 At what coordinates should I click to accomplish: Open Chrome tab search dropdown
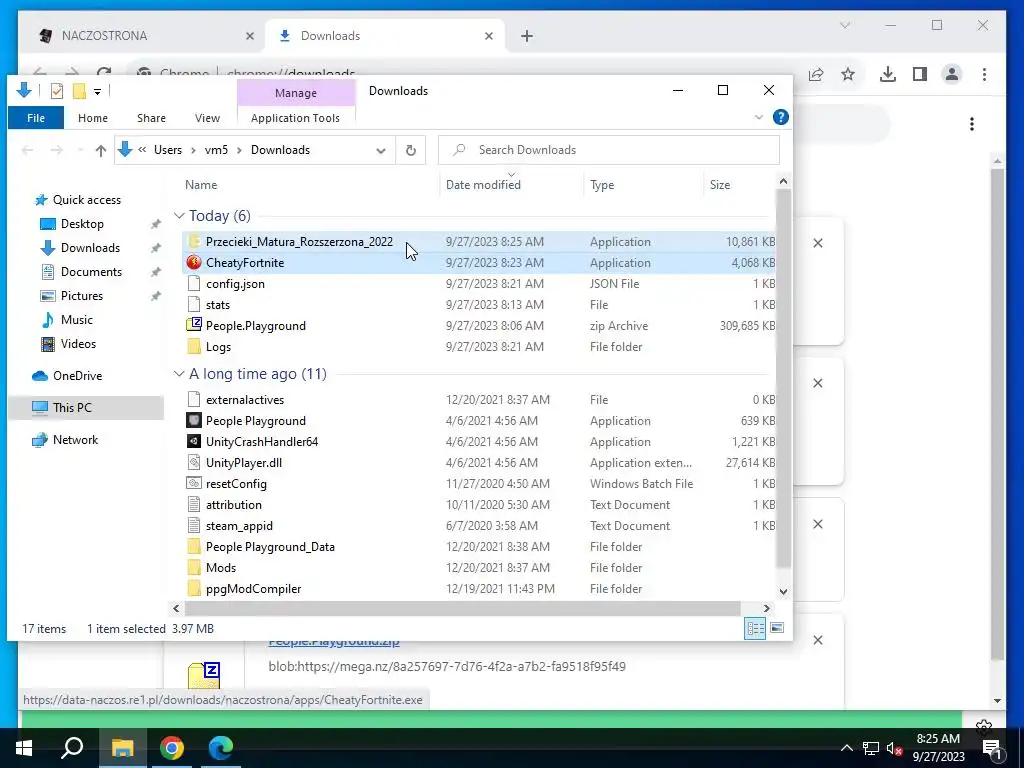click(x=845, y=25)
